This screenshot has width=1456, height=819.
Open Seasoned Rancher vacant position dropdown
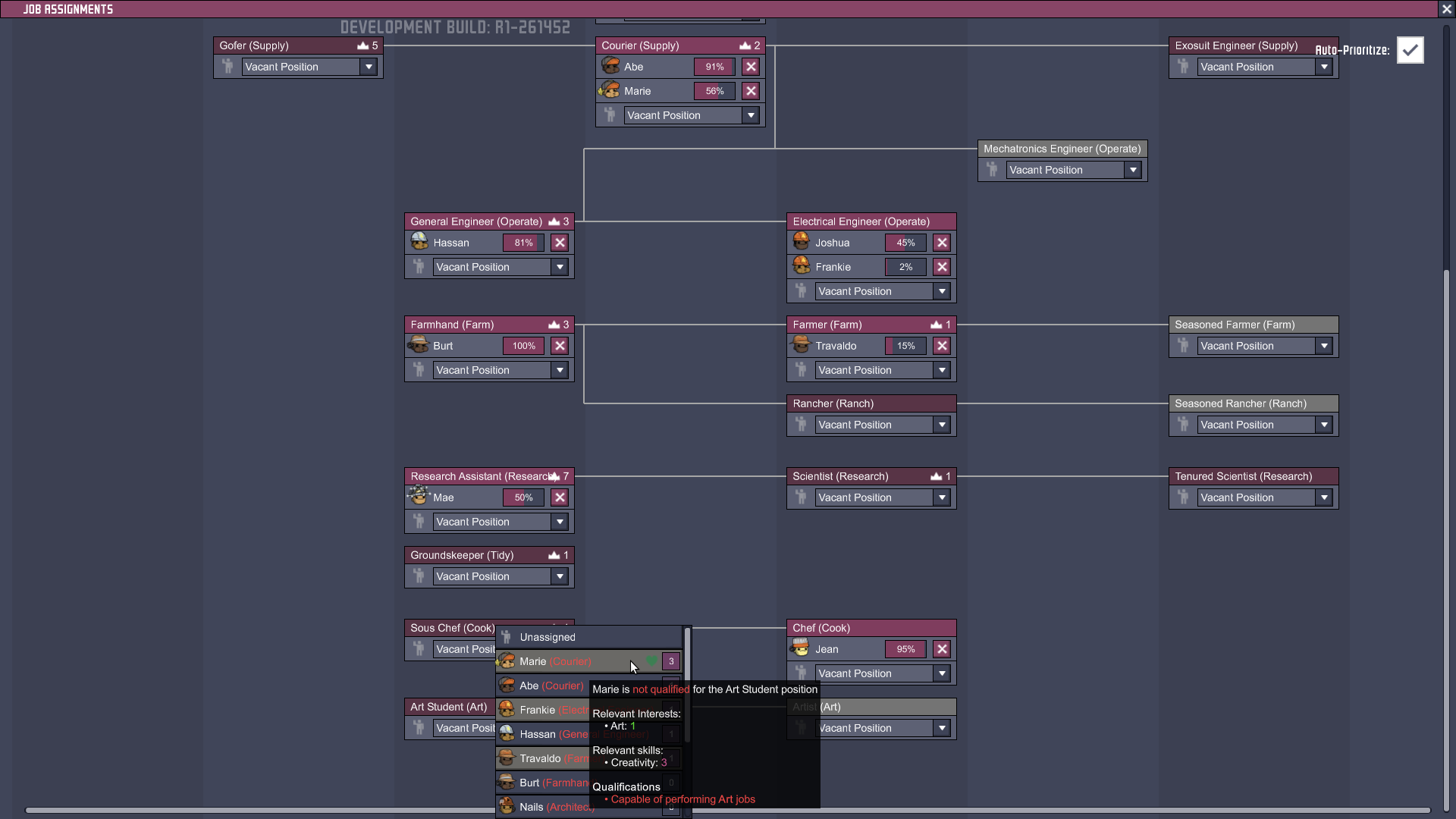[1324, 425]
